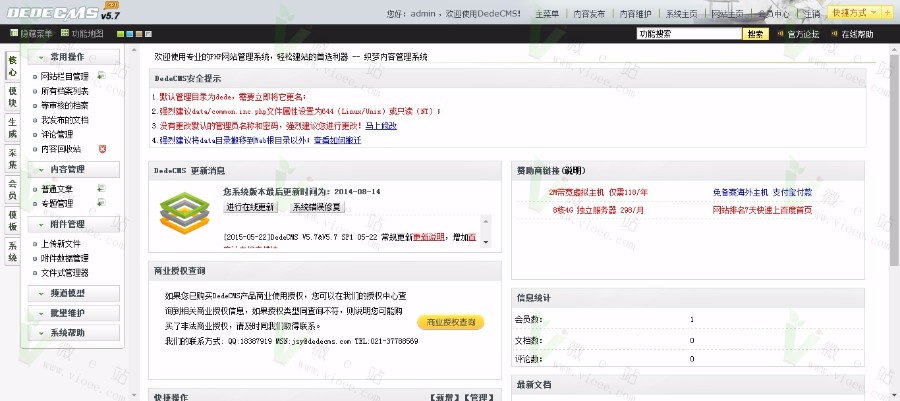The height and width of the screenshot is (401, 900).
Task: Open the 在线帮助 link
Action: (858, 34)
